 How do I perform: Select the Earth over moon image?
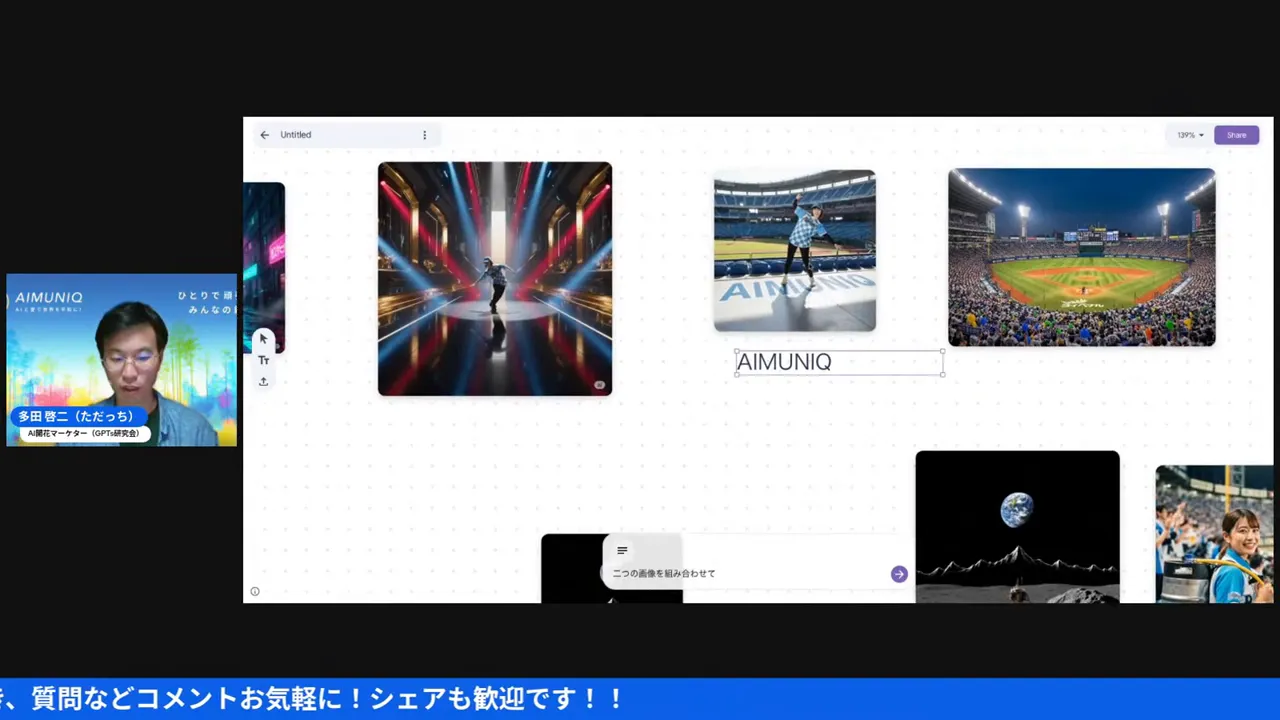[1017, 526]
